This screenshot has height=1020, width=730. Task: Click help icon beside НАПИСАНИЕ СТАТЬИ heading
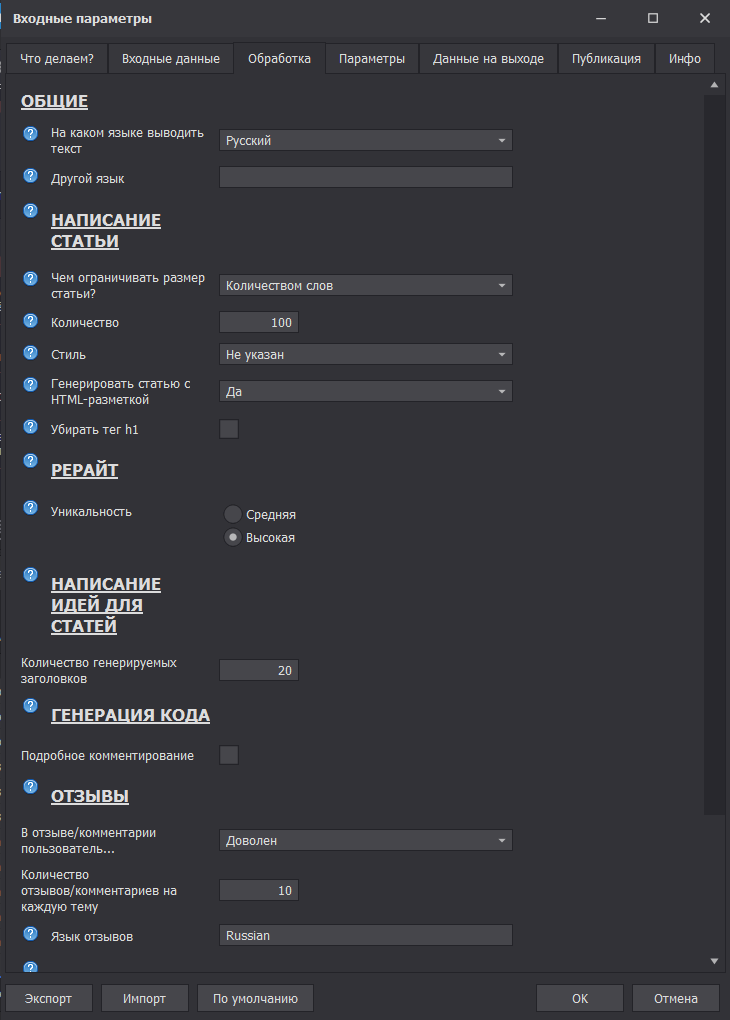point(31,210)
